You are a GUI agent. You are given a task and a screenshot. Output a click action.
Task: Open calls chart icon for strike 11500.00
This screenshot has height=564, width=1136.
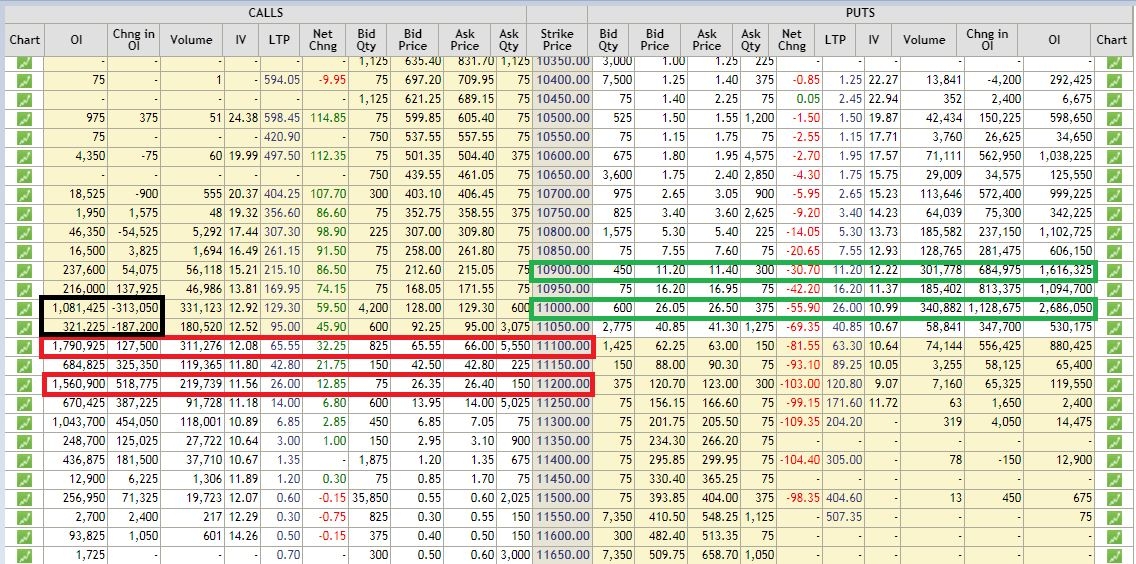tap(25, 498)
